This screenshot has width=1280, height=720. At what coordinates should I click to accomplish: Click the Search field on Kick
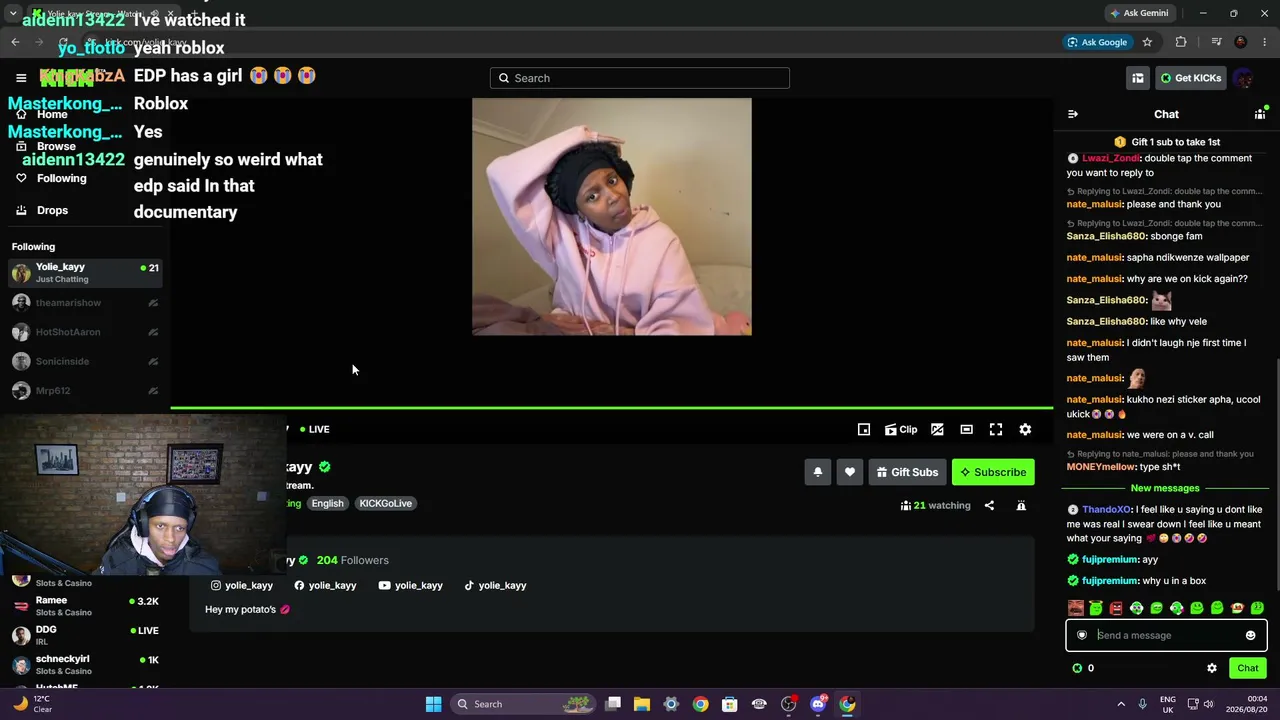[640, 78]
